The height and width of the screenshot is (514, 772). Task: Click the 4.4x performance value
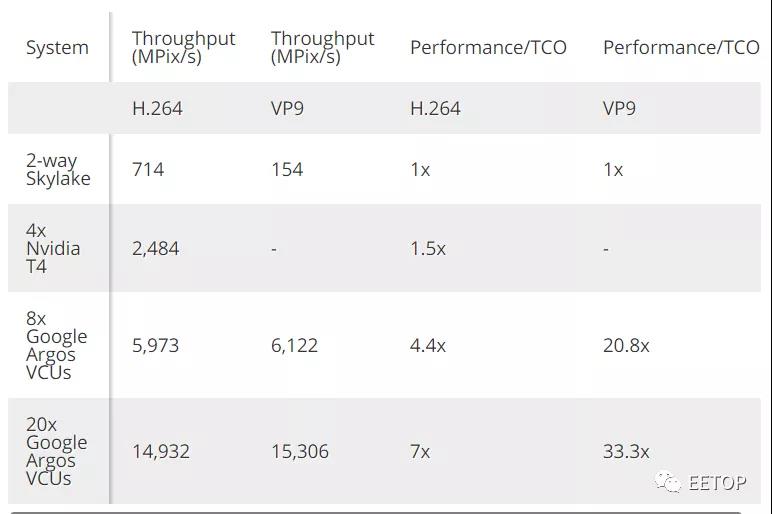coord(428,345)
